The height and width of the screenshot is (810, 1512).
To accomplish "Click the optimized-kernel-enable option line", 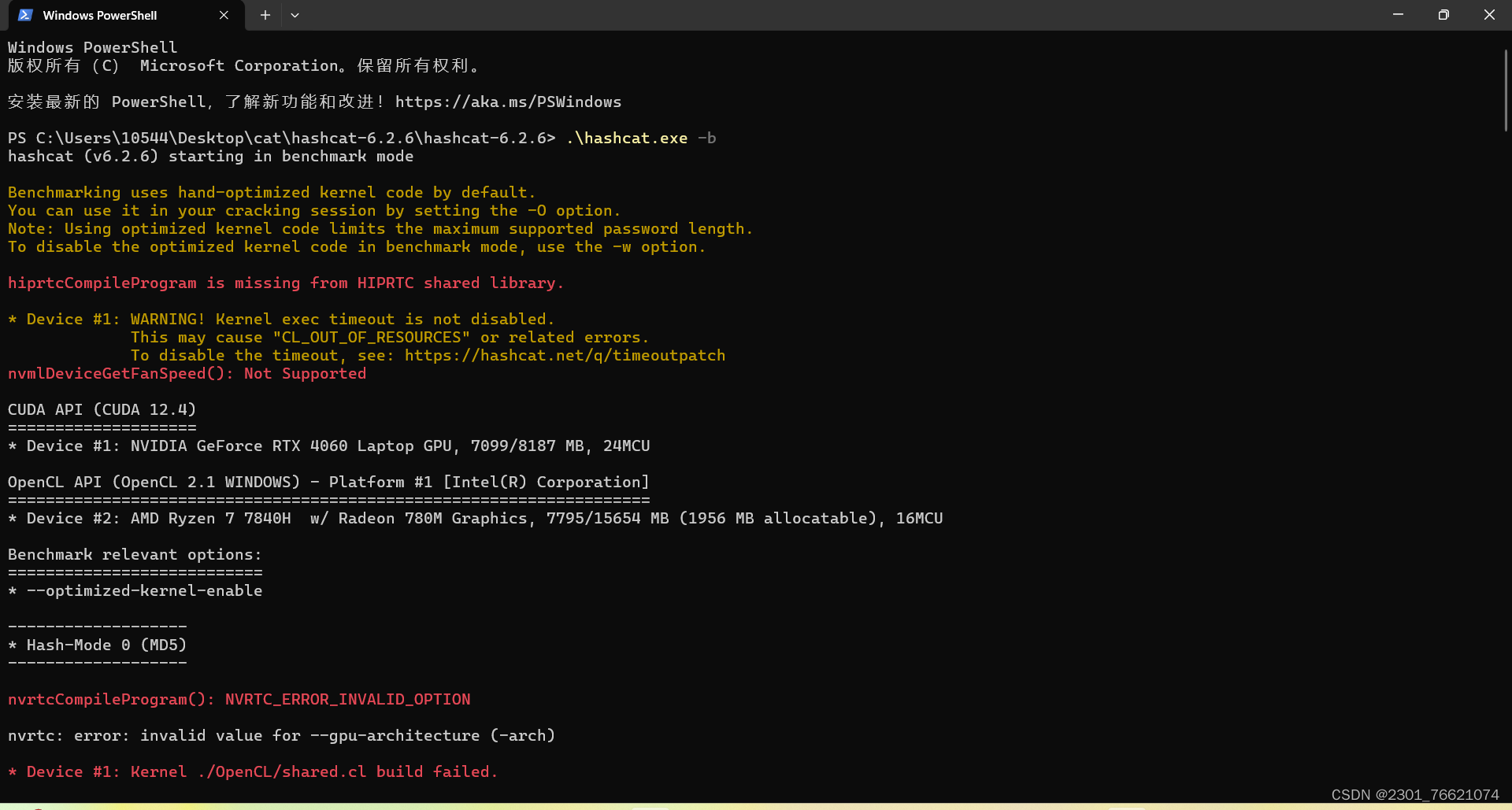I will coord(135,590).
